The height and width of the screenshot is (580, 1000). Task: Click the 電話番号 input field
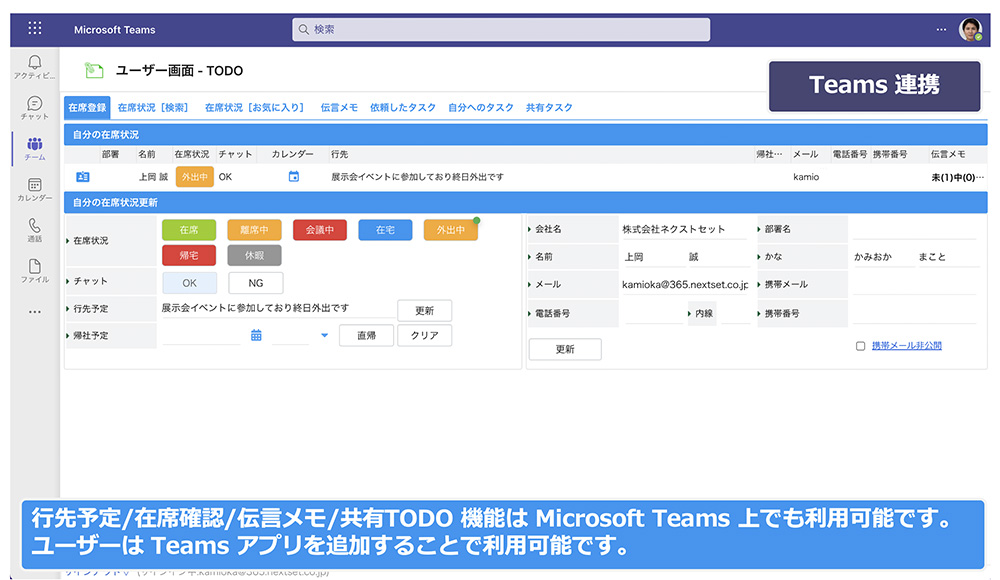654,313
